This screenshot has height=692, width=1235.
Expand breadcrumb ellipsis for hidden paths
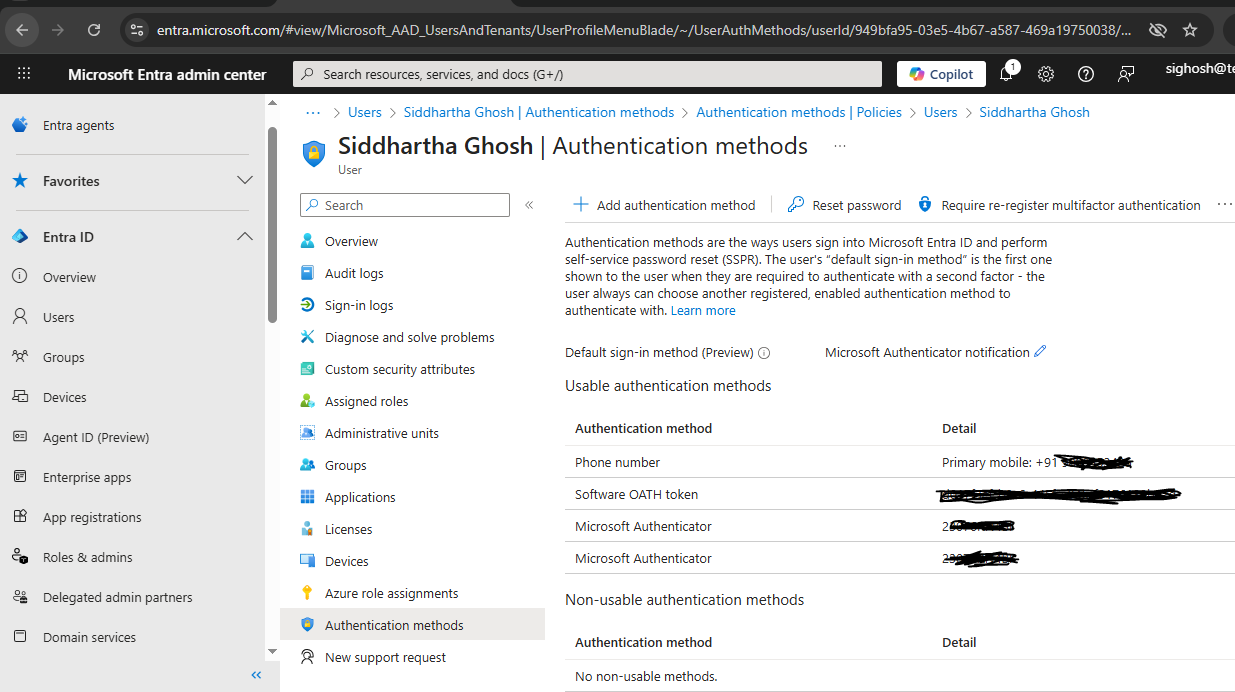click(313, 112)
